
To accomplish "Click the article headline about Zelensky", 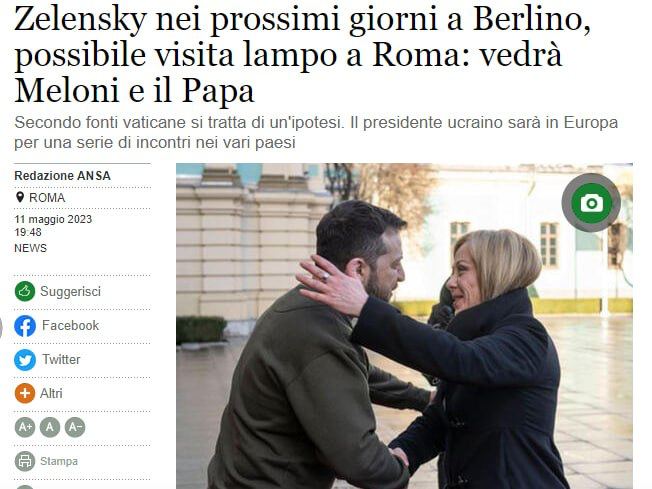I will coord(303,55).
